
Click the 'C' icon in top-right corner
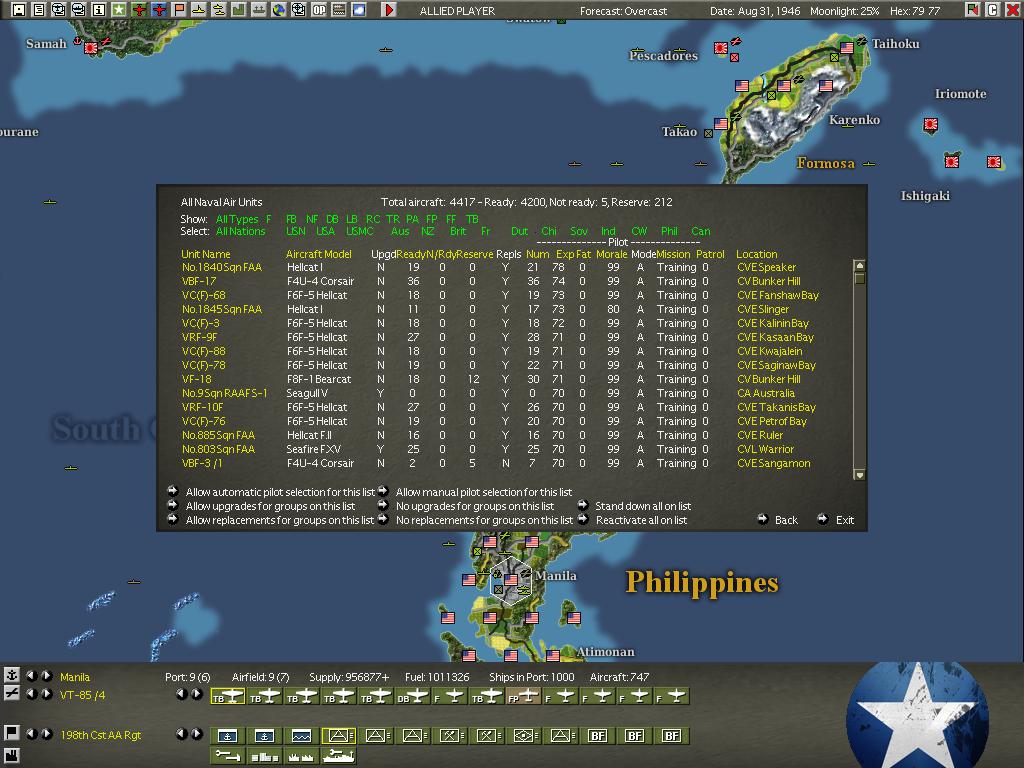pyautogui.click(x=993, y=9)
